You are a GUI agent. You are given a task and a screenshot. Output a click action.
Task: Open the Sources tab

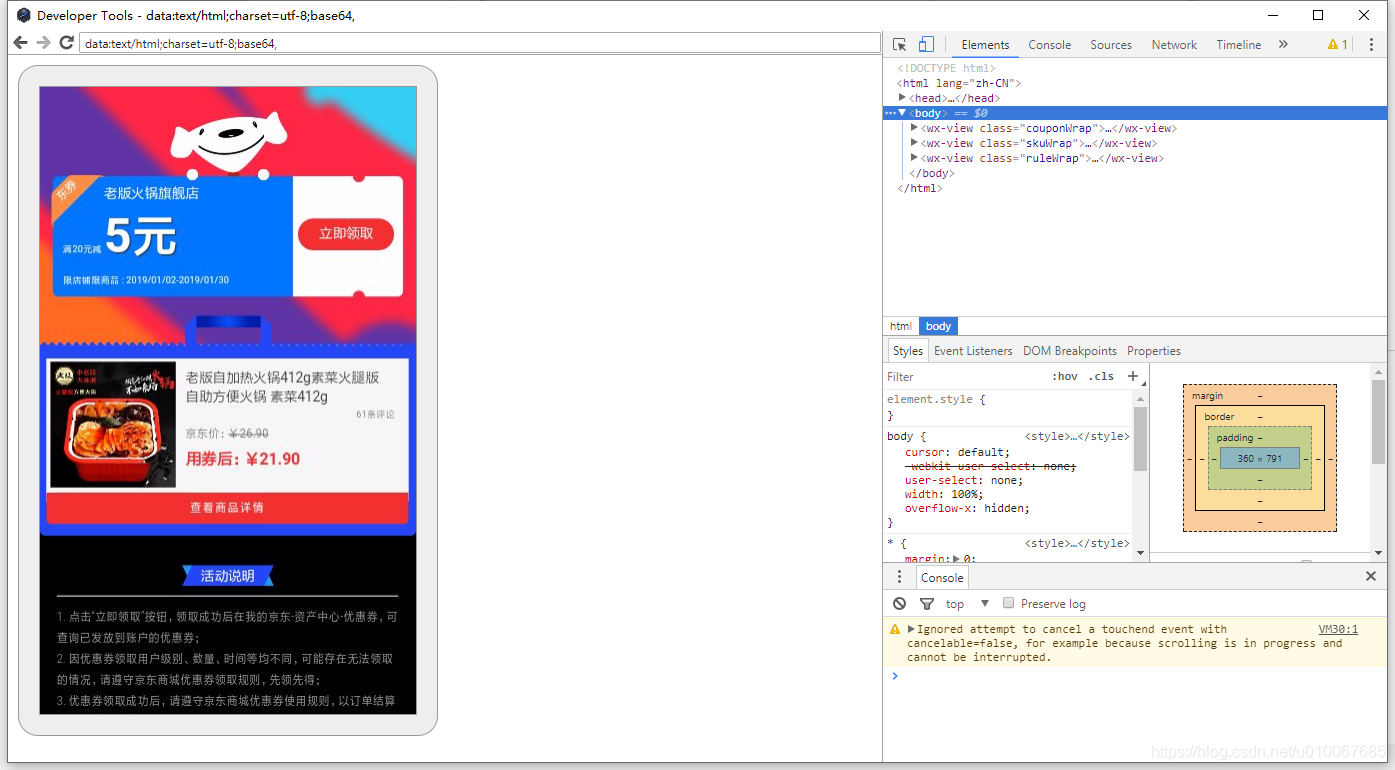pyautogui.click(x=1111, y=45)
